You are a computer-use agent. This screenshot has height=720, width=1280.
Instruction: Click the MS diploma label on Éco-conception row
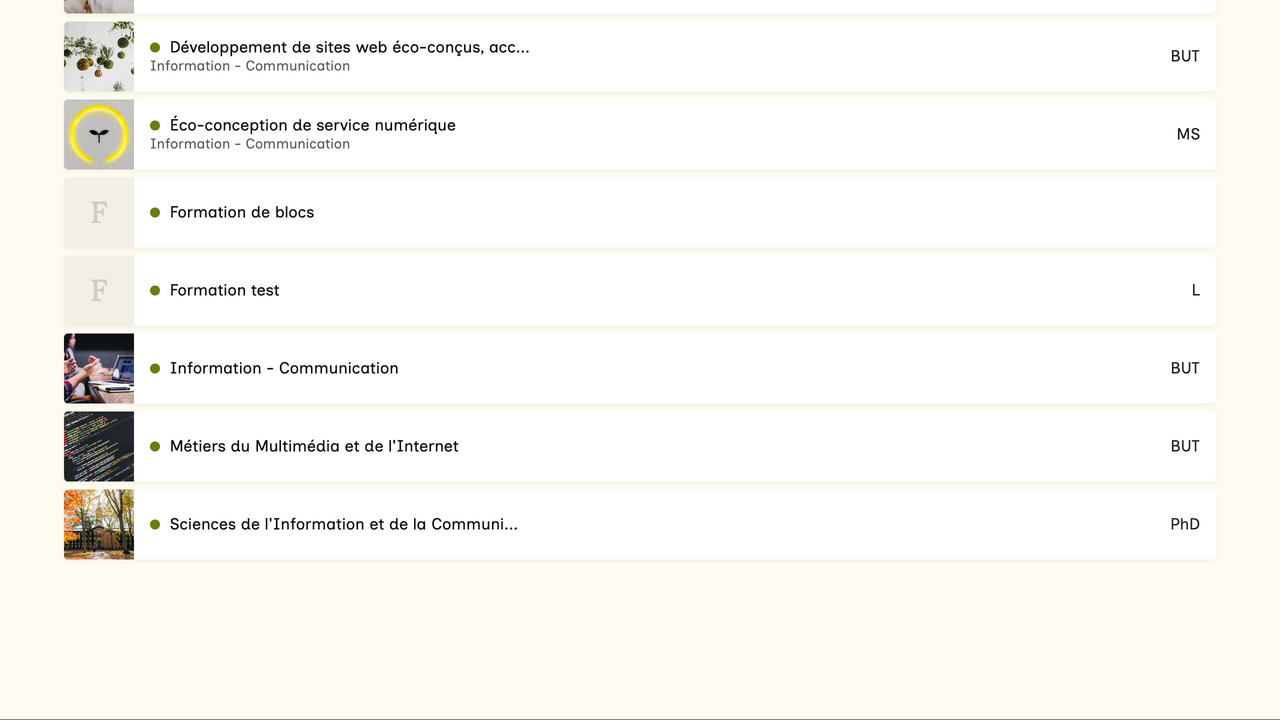point(1188,134)
